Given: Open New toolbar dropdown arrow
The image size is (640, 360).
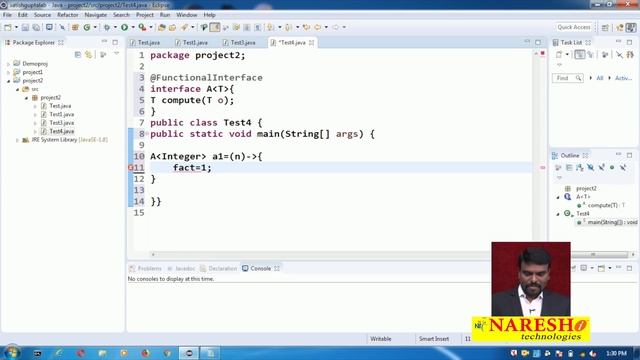Looking at the screenshot, I should pos(16,27).
